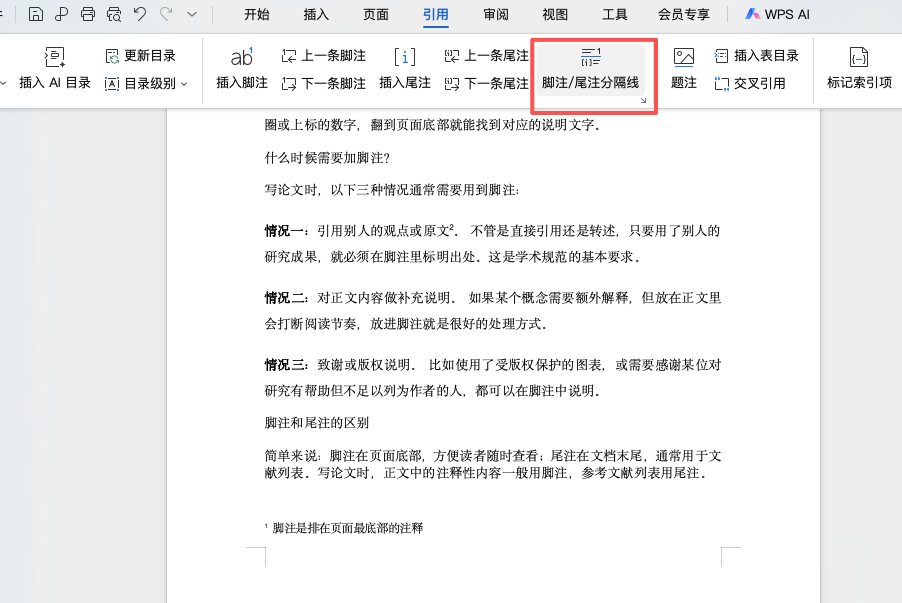
Task: Open Print Preview icon
Action: pyautogui.click(x=114, y=14)
